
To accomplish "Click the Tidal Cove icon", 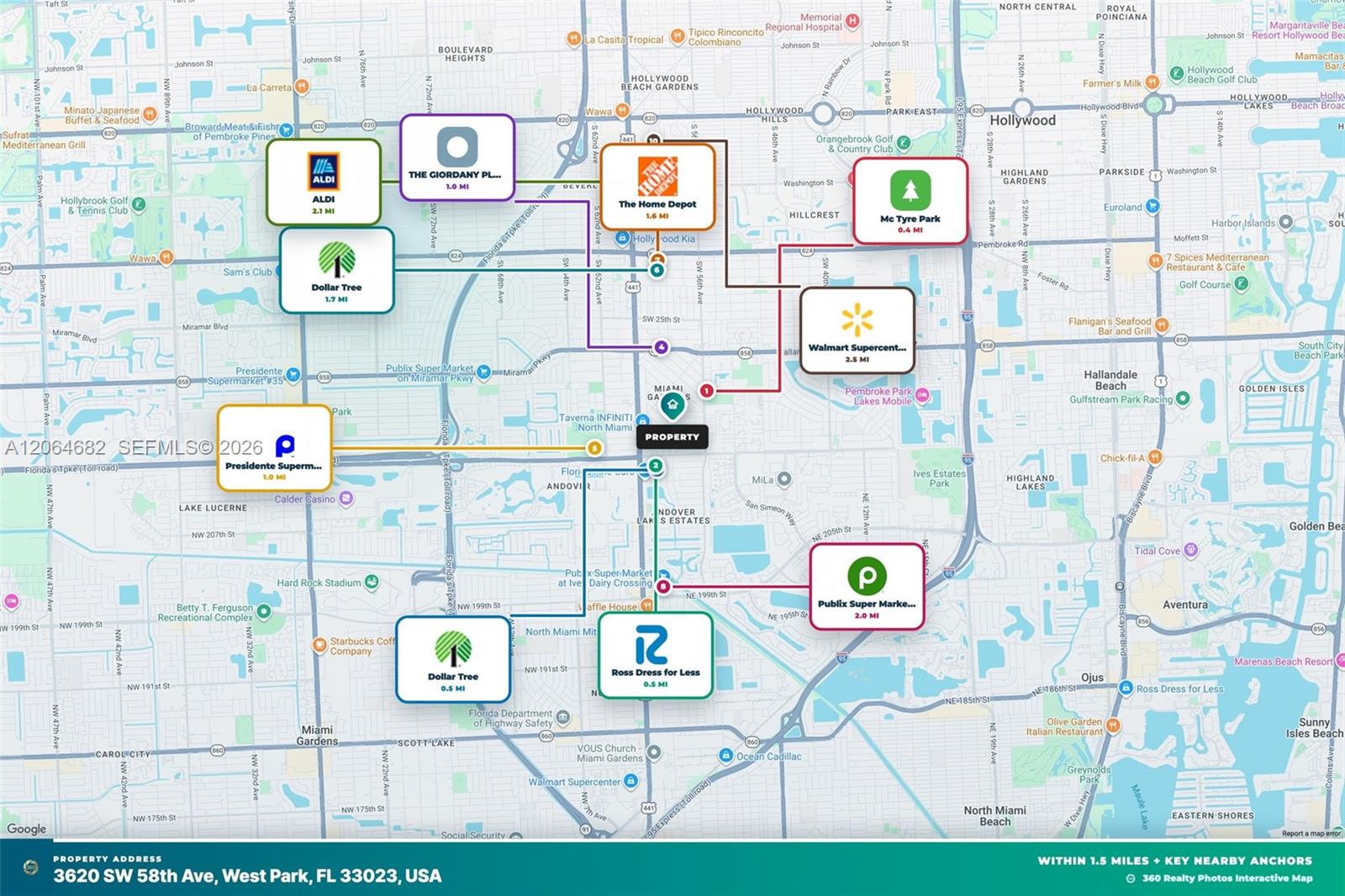I will pos(1190,551).
